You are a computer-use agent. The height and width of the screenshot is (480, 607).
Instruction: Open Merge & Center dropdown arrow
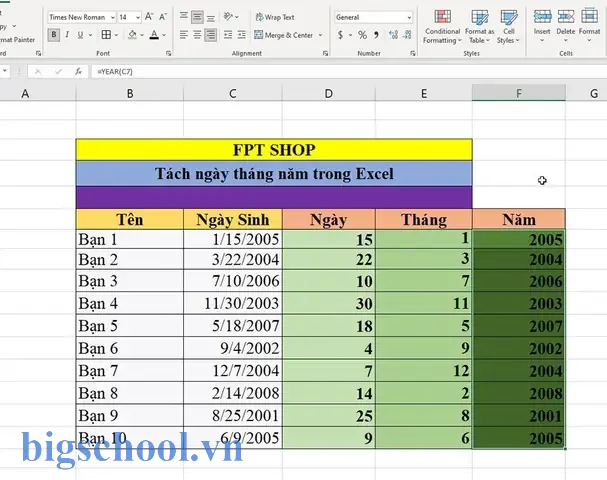click(x=321, y=35)
